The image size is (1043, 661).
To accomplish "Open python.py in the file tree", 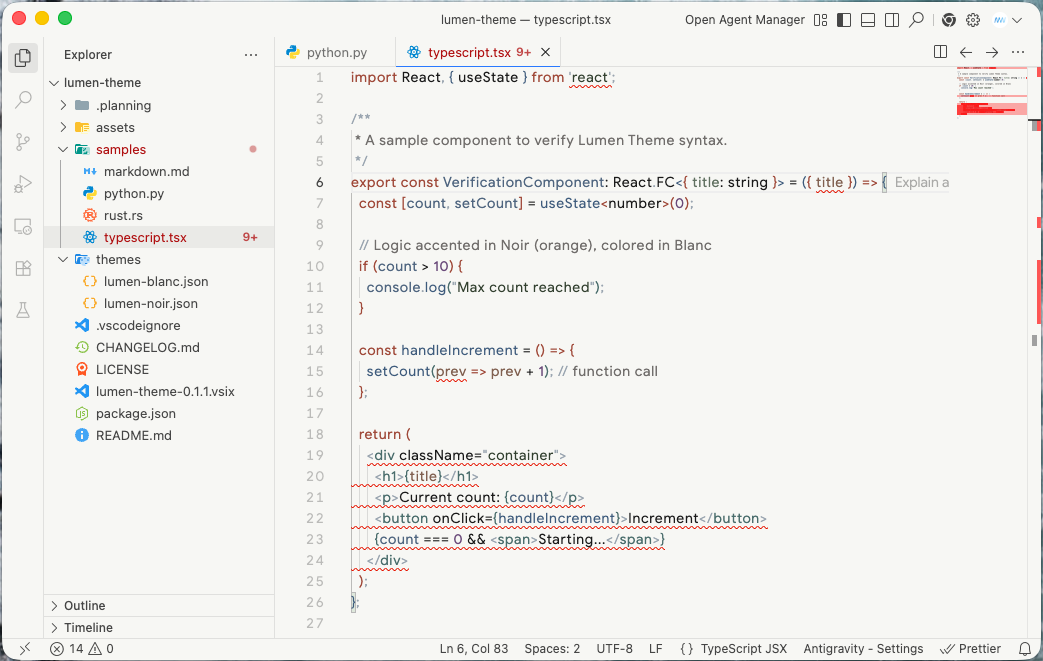I will click(x=159, y=194).
